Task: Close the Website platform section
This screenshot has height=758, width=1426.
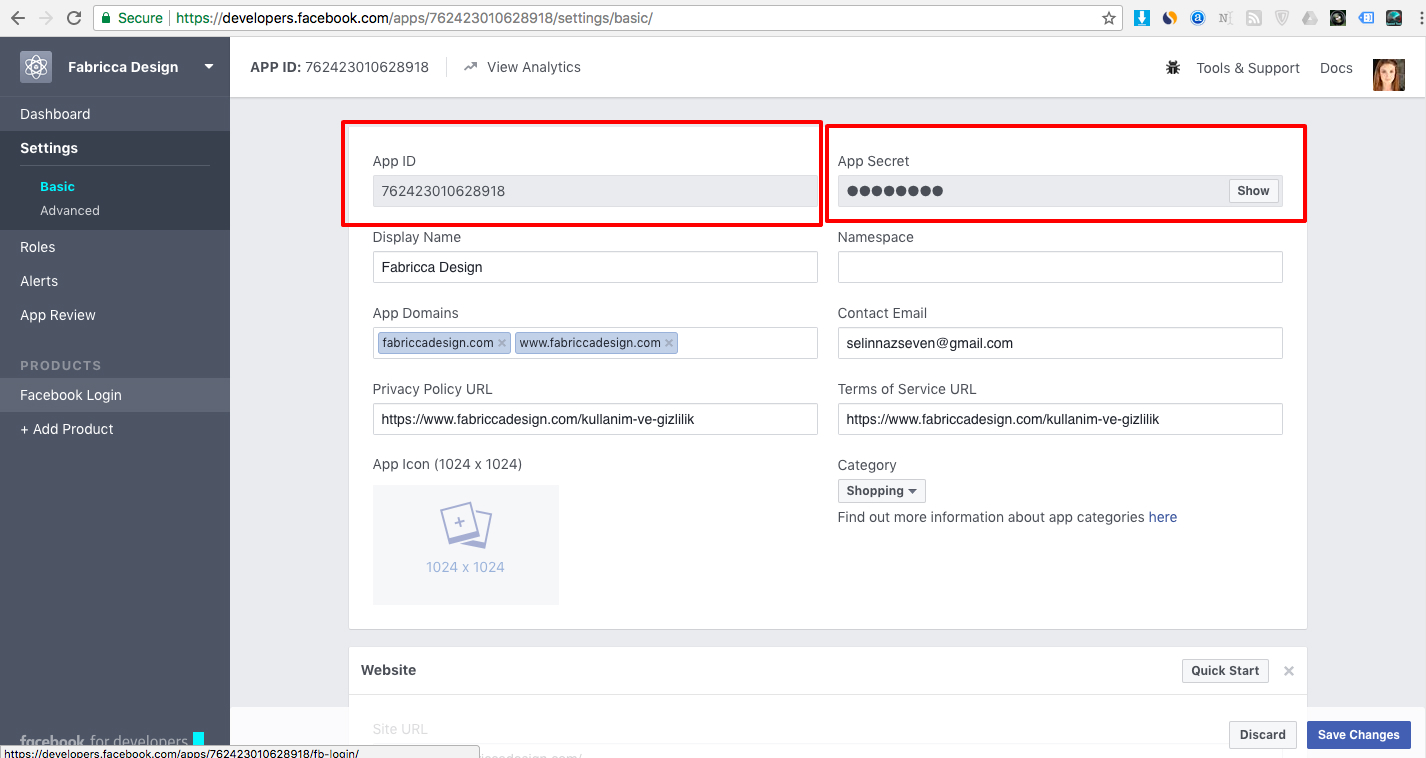Action: tap(1288, 671)
